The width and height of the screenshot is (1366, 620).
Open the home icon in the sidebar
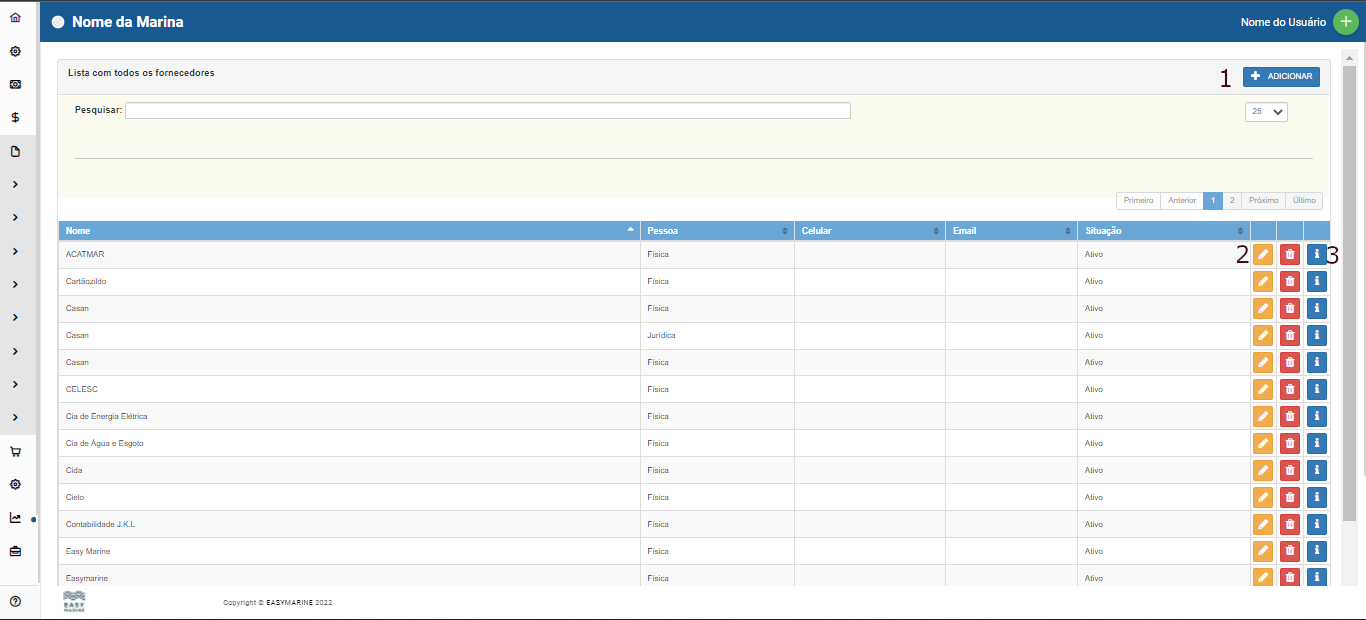15,17
